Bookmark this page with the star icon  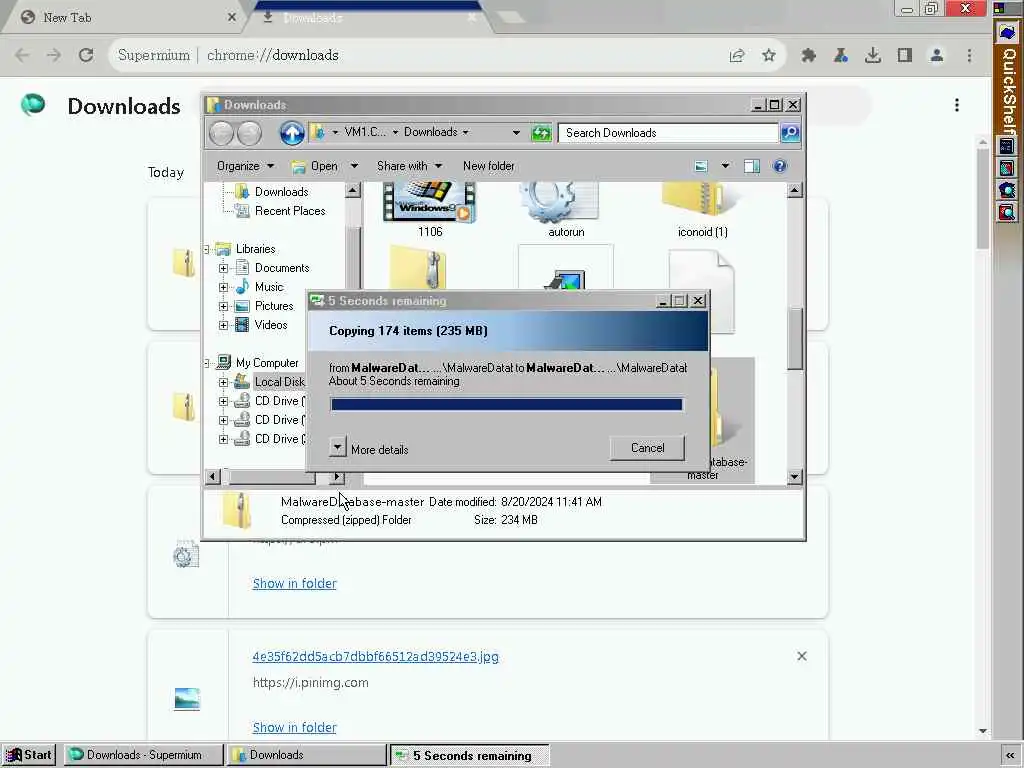click(769, 56)
